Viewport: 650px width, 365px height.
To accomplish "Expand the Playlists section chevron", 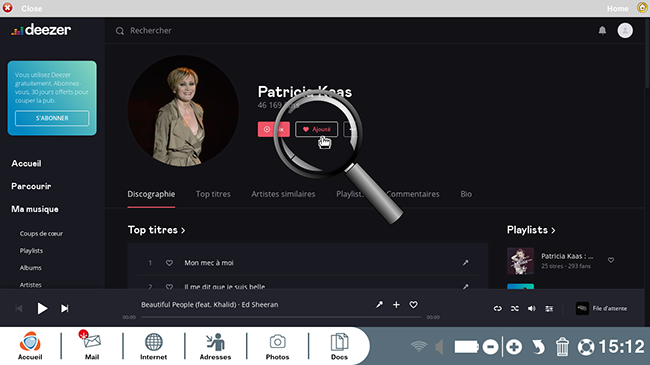I will (x=553, y=230).
